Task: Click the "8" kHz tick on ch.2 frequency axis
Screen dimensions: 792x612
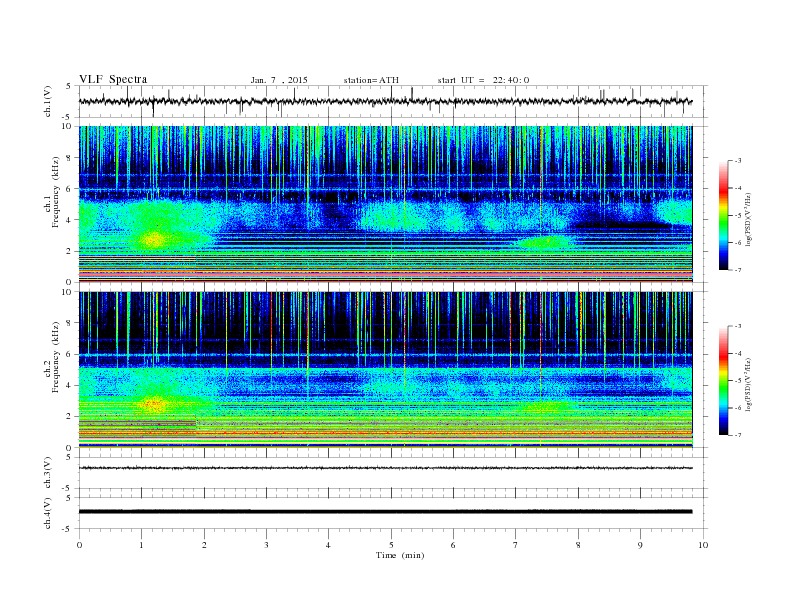Action: [70, 323]
